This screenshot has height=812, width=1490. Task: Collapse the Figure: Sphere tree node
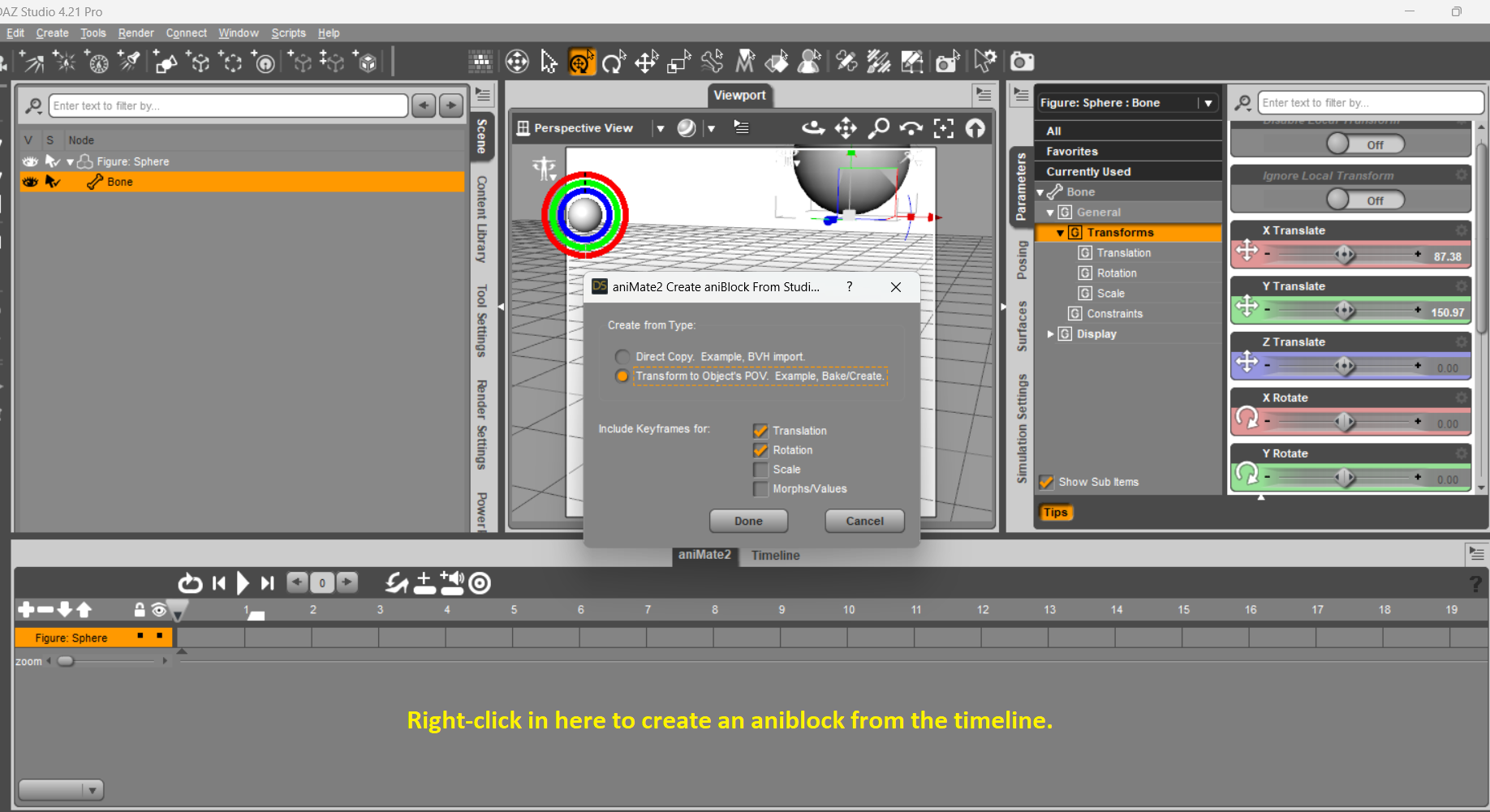click(70, 162)
